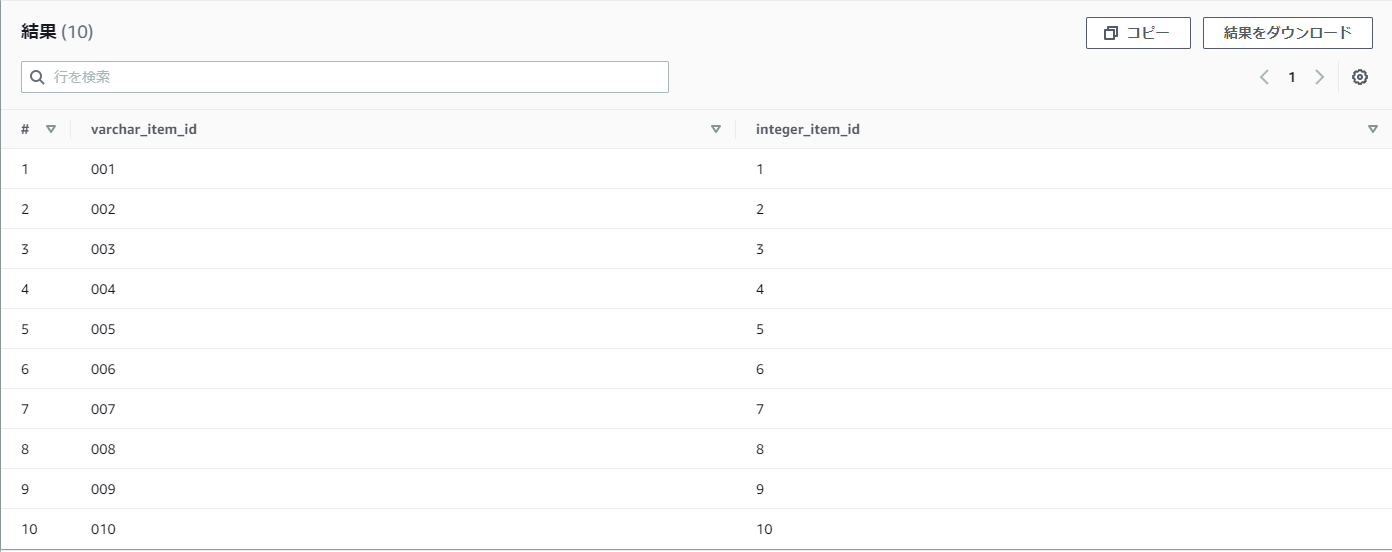Image resolution: width=1392 pixels, height=552 pixels.
Task: Click row number 9 cell
Action: (x=25, y=489)
